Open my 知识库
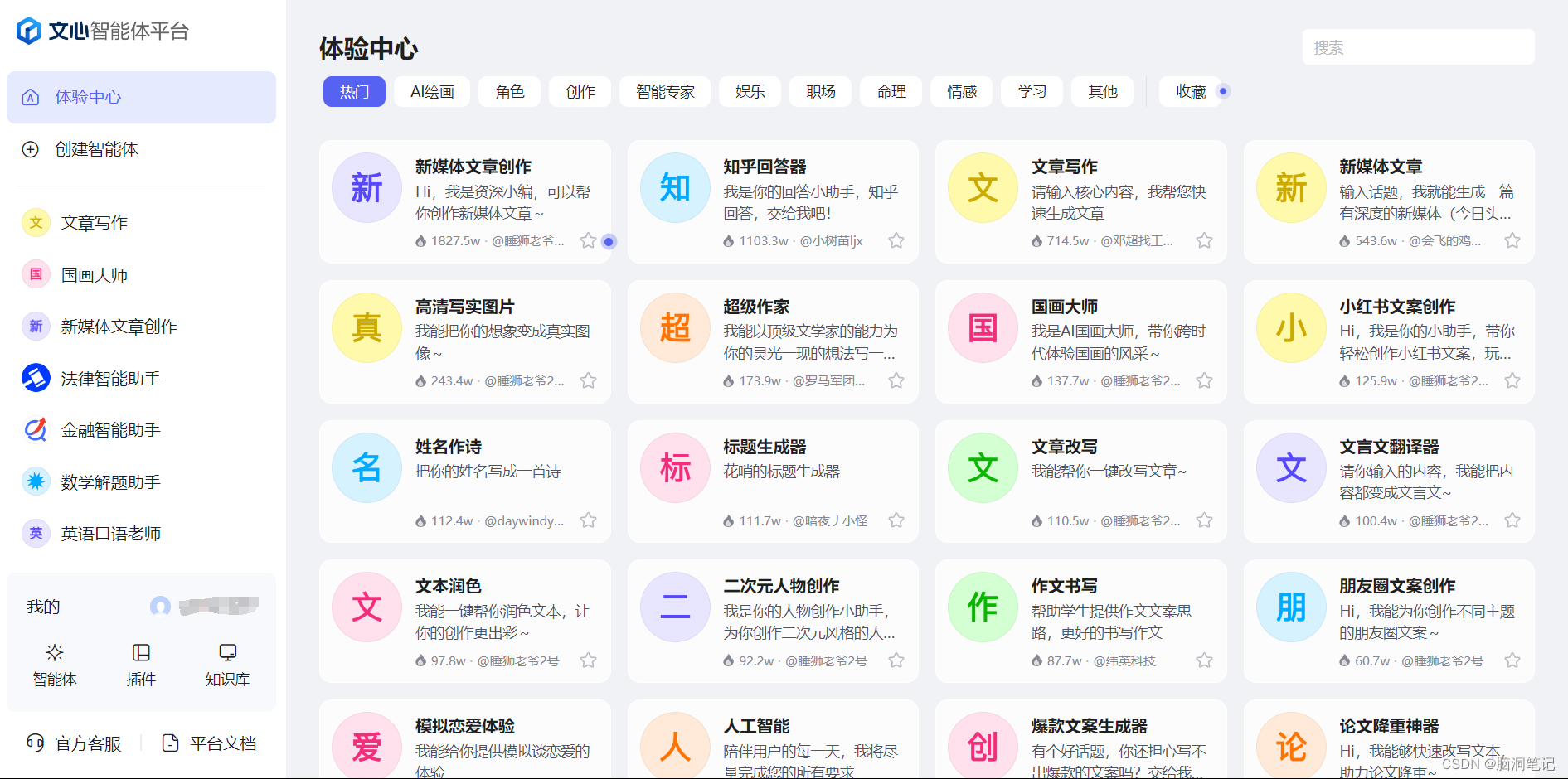 (x=227, y=665)
